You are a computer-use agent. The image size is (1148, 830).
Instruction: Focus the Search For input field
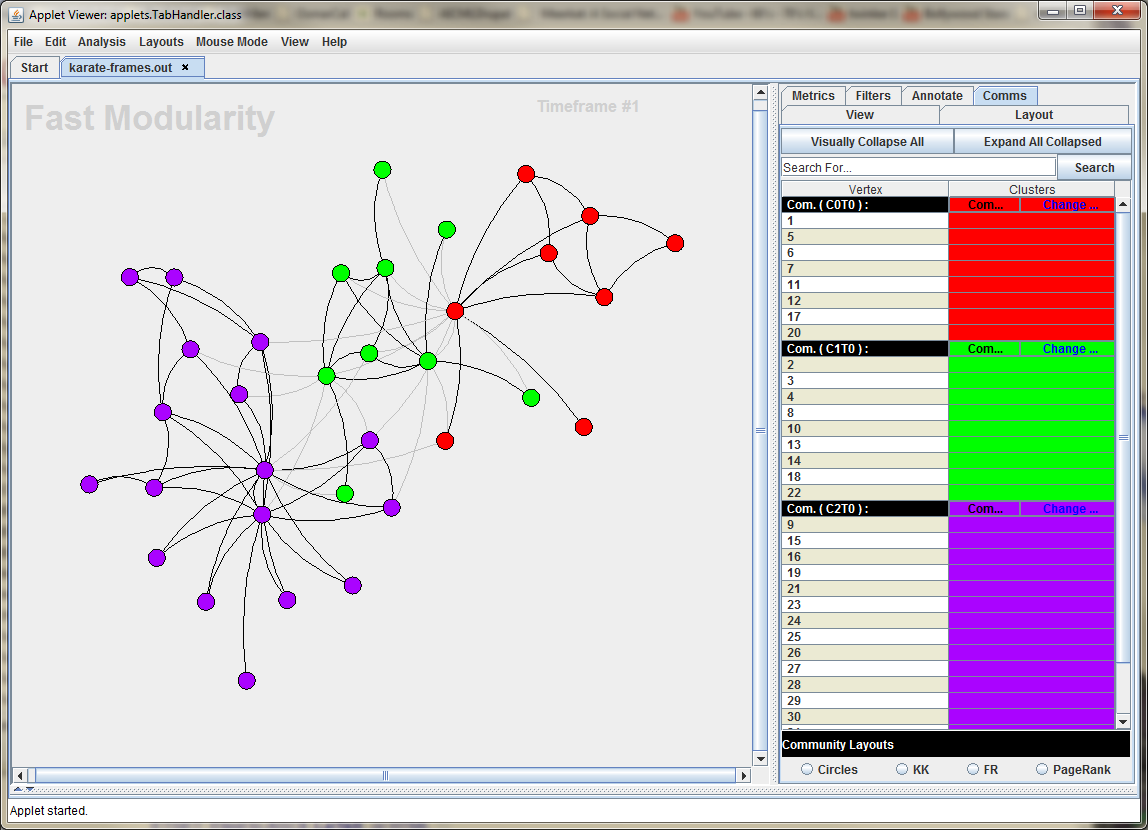(x=918, y=168)
